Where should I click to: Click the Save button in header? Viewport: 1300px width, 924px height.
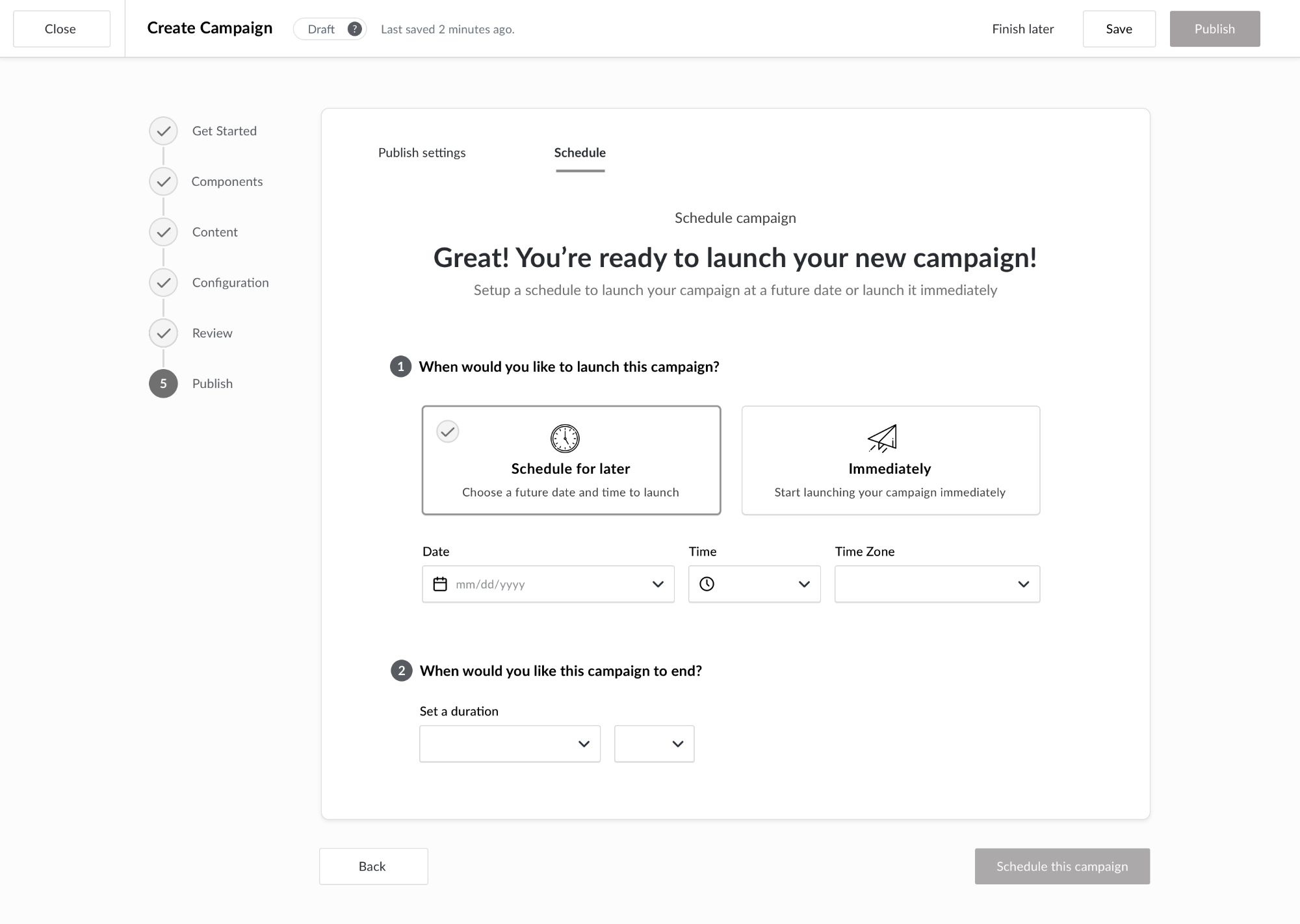(1119, 29)
